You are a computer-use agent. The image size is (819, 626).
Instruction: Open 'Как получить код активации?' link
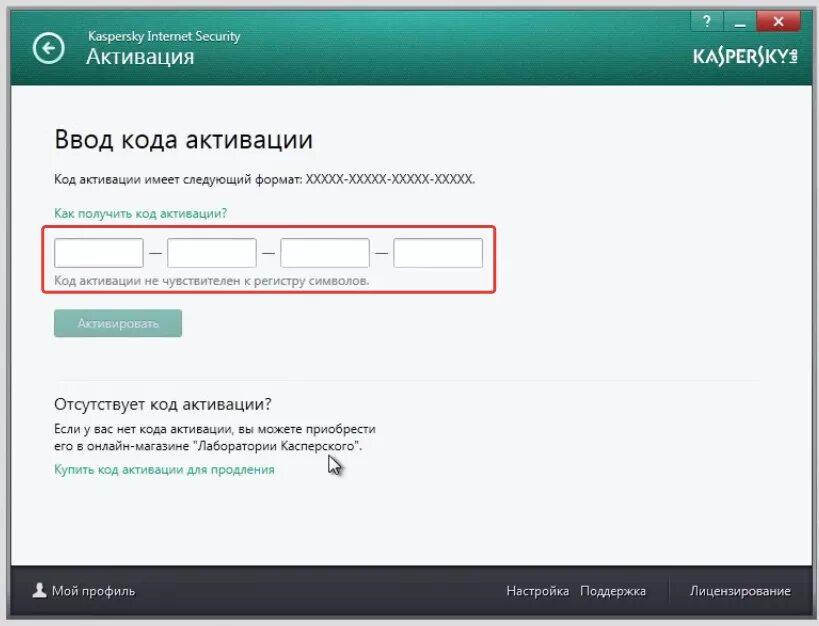point(141,213)
